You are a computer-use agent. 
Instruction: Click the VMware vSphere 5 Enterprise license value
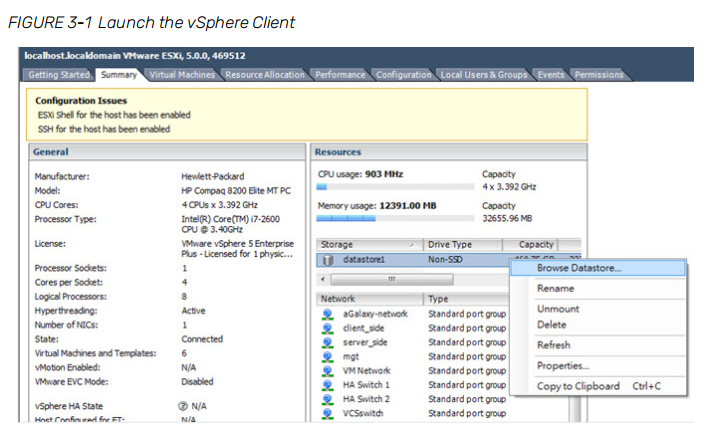[x=238, y=249]
